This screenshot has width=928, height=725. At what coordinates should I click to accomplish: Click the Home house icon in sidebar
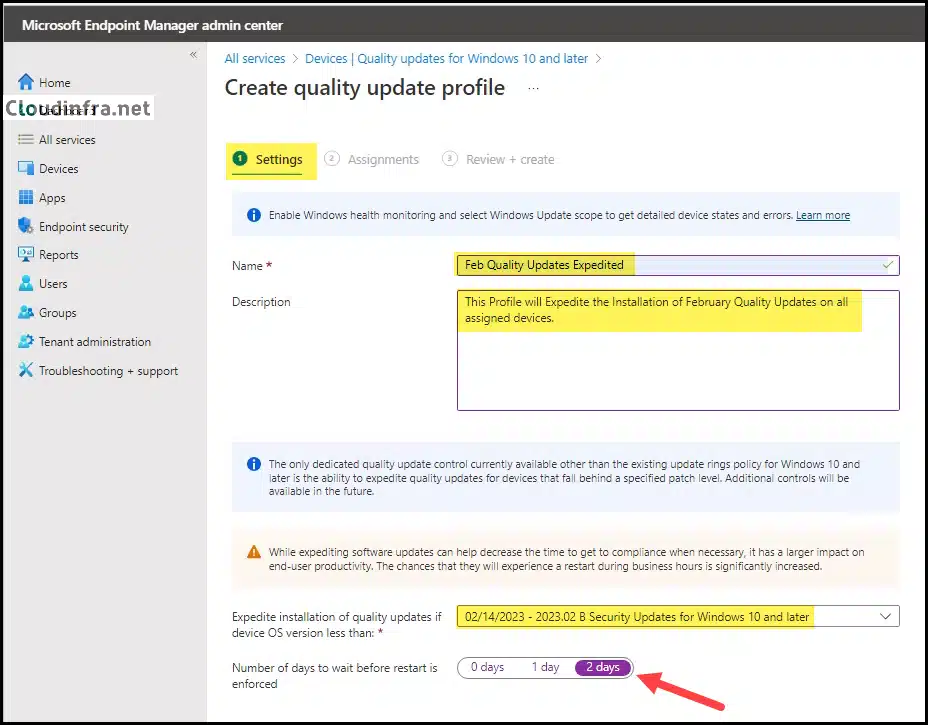[x=25, y=82]
